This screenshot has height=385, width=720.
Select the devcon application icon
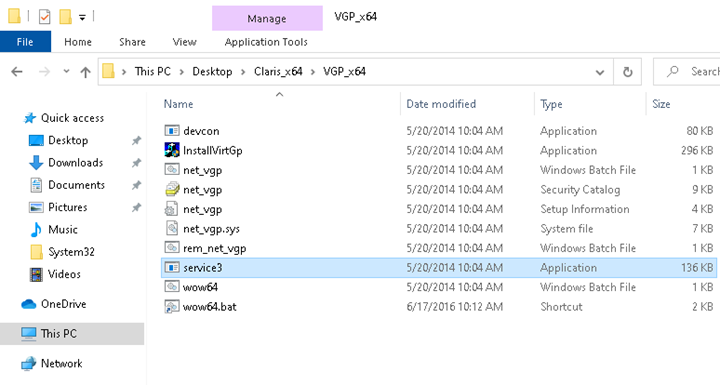172,131
